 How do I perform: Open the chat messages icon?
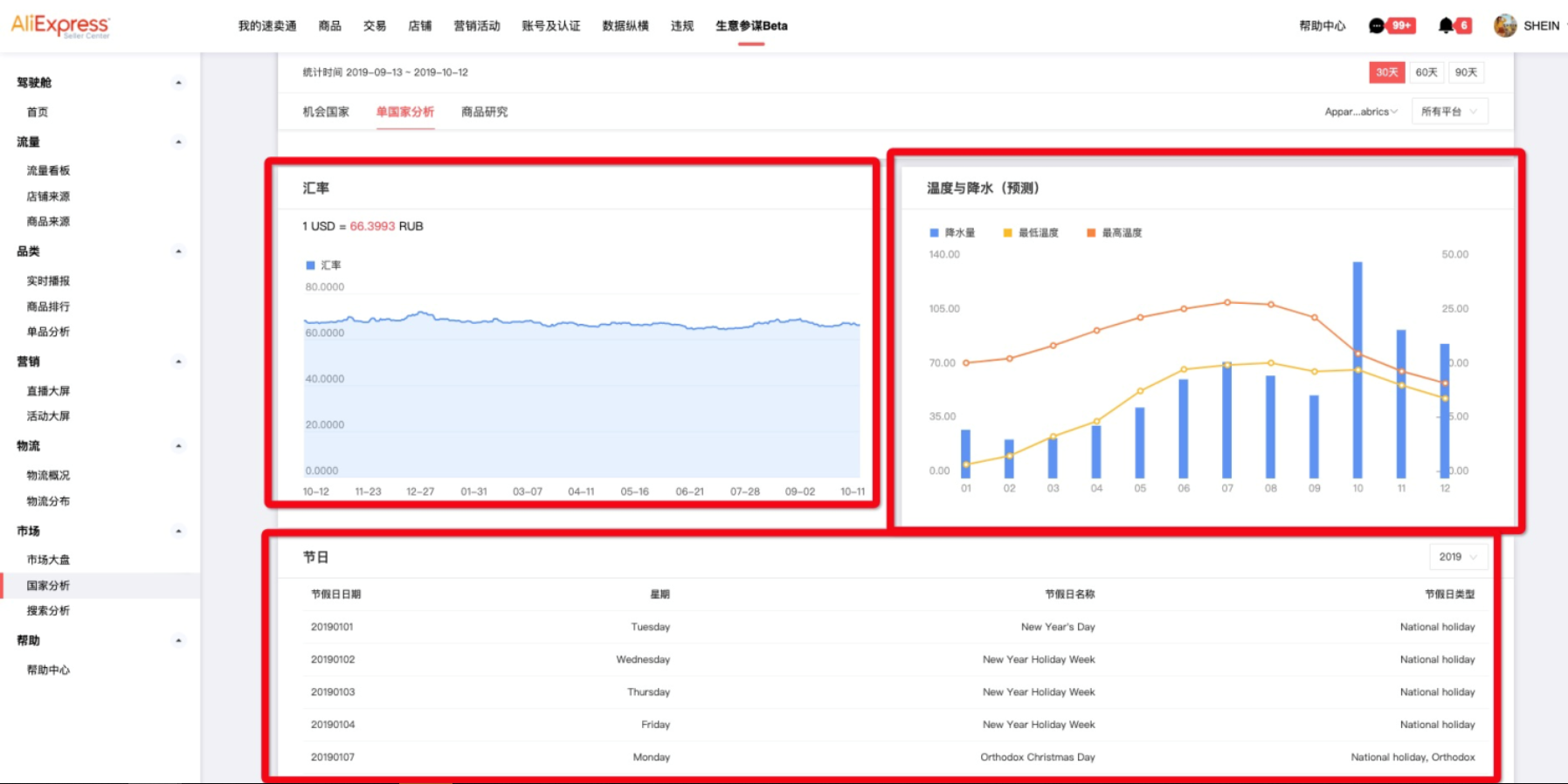coord(1377,26)
